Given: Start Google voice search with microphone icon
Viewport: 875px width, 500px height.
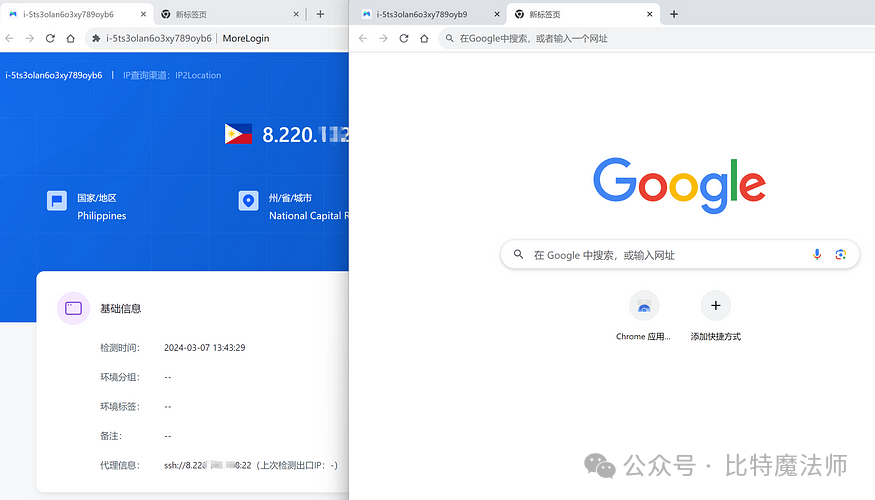Looking at the screenshot, I should [x=817, y=254].
